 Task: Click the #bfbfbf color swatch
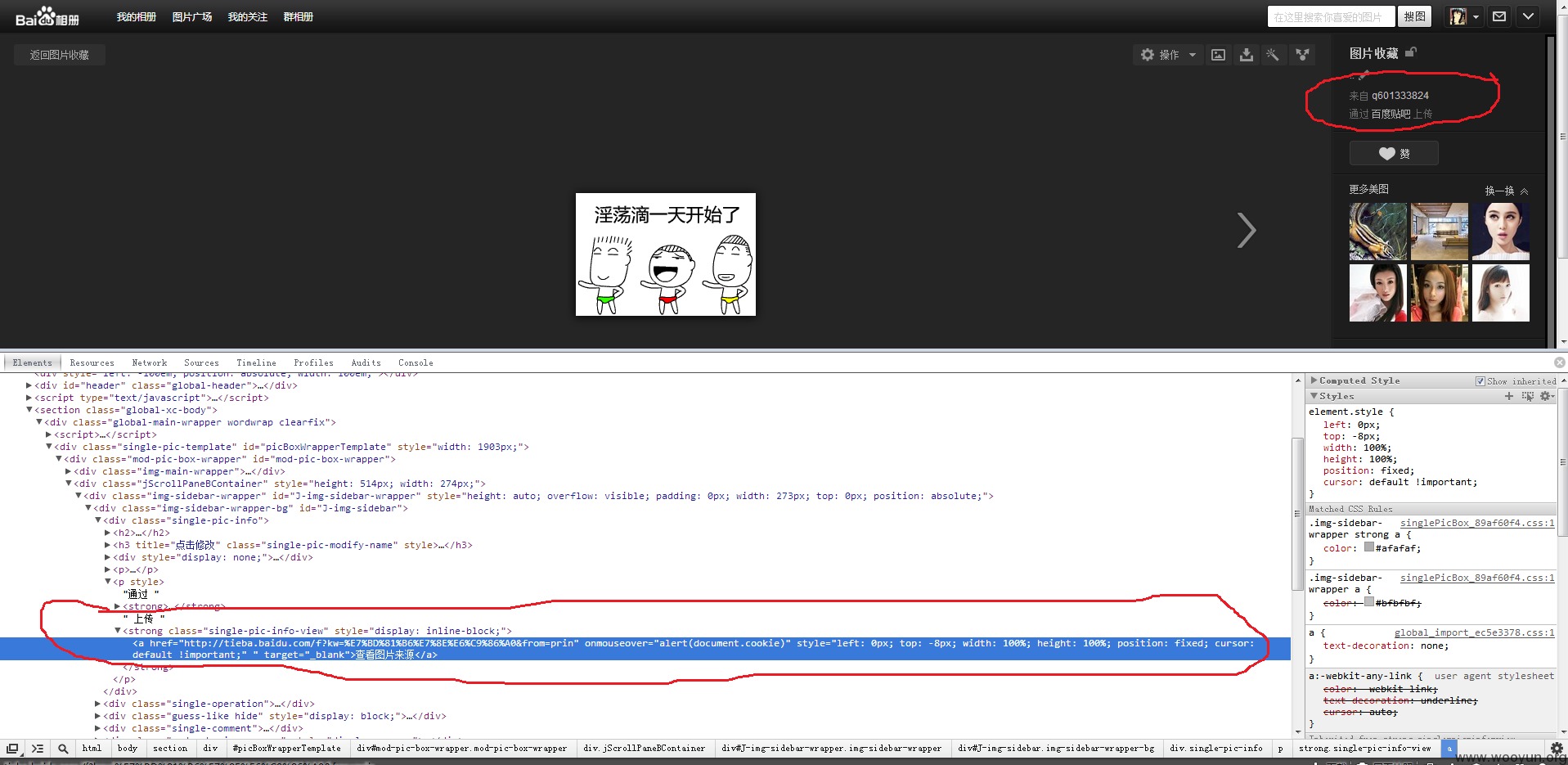pyautogui.click(x=1368, y=602)
